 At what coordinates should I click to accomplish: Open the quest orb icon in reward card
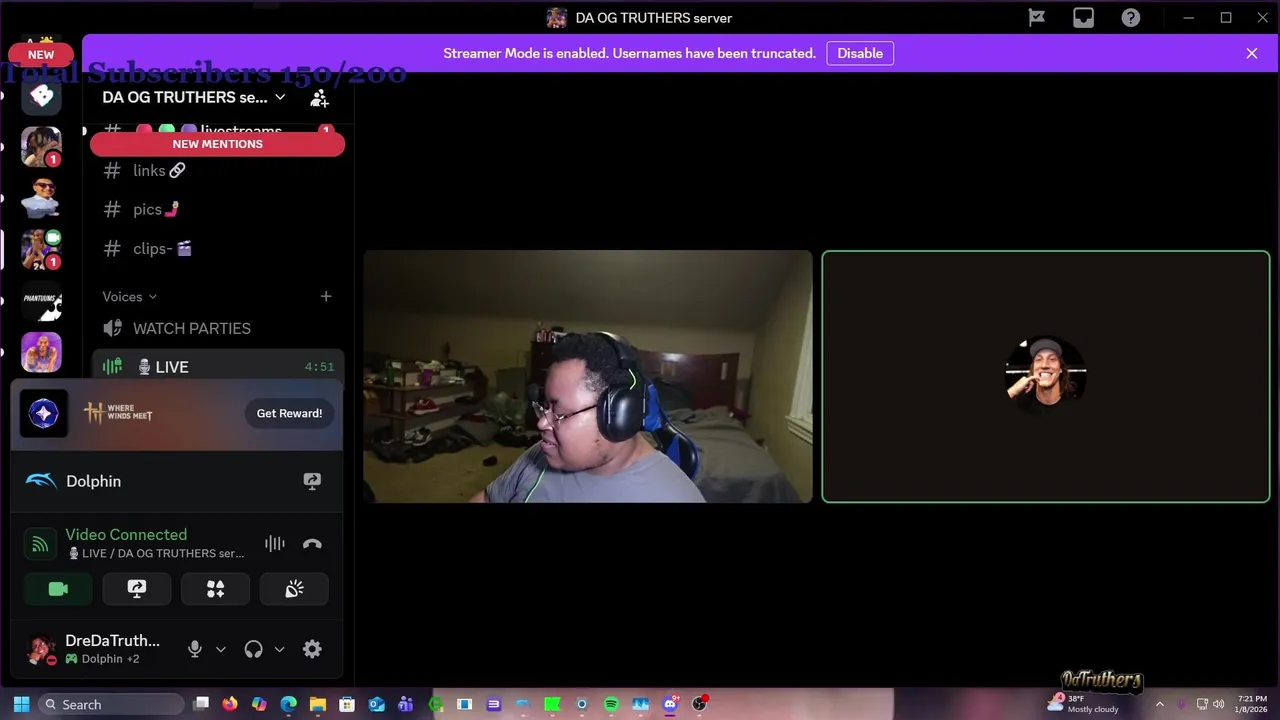(x=44, y=413)
